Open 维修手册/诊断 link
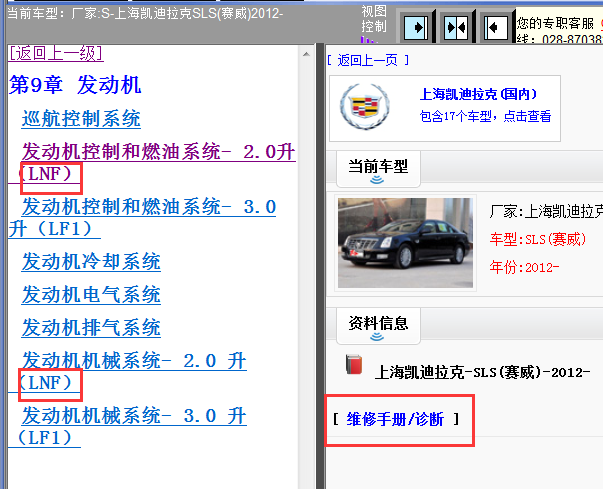 [395, 419]
